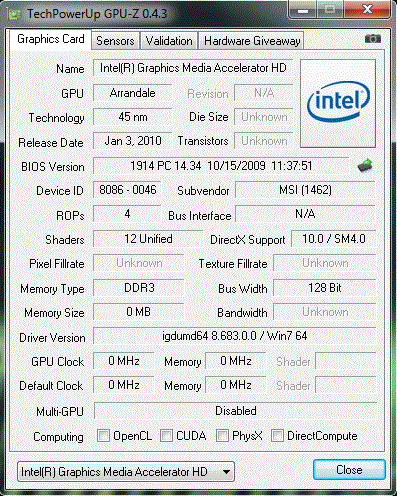Click the ROPs field showing 4
The width and height of the screenshot is (397, 496).
(127, 214)
